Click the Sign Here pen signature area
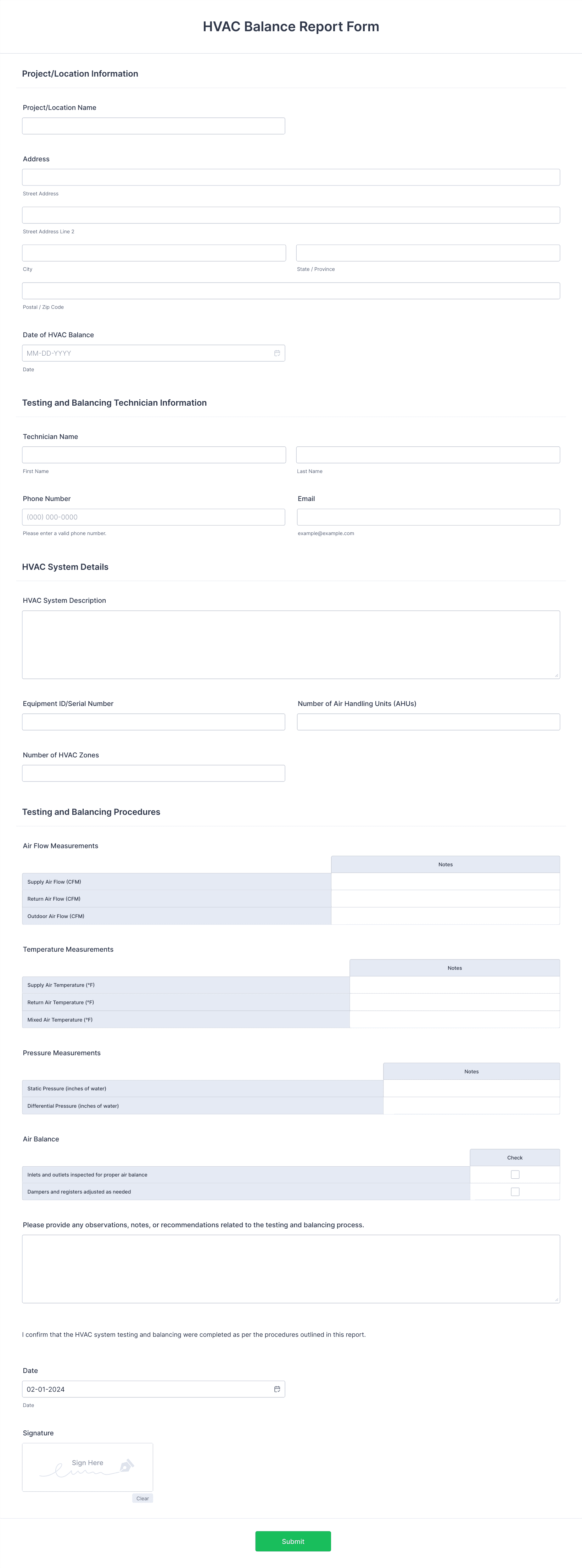 [88, 1467]
